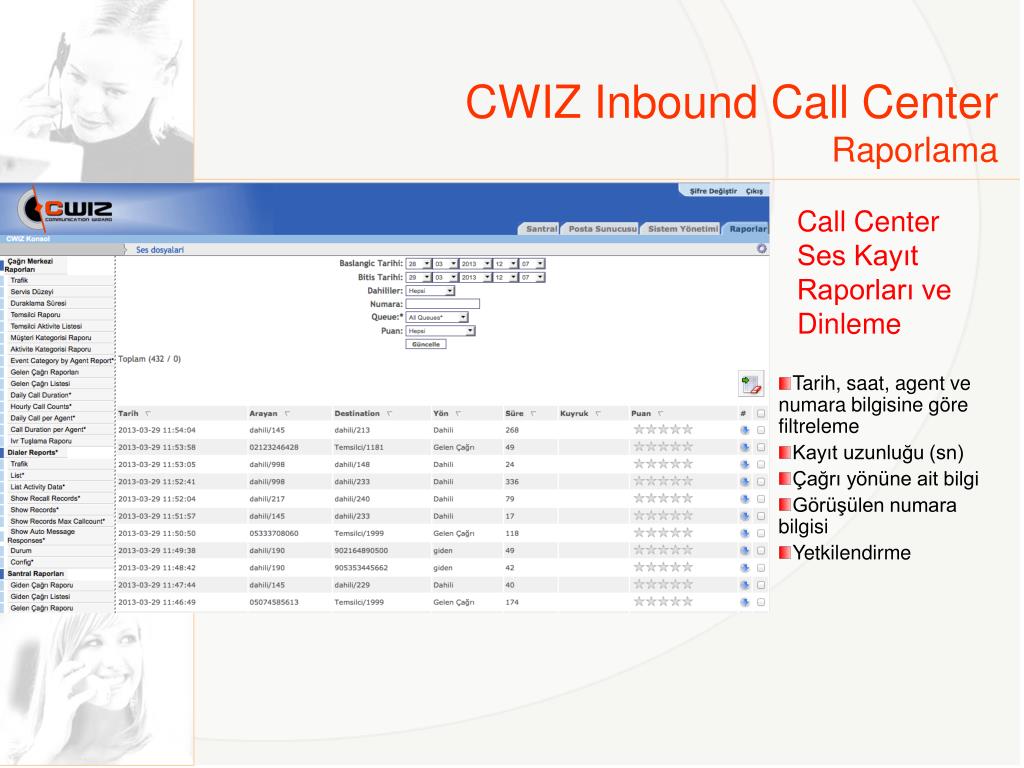Sort by Arayan column filter icon

tap(287, 413)
